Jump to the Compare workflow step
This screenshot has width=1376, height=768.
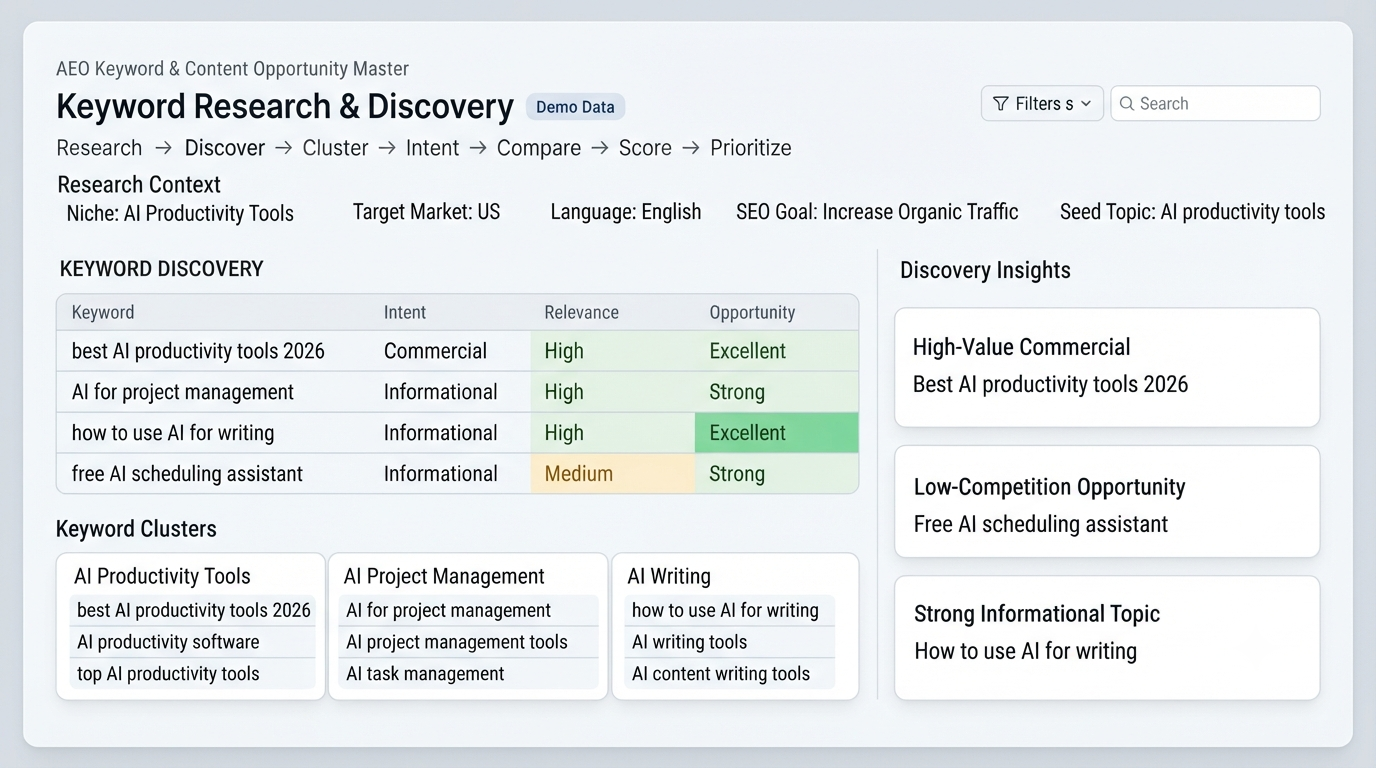tap(539, 148)
